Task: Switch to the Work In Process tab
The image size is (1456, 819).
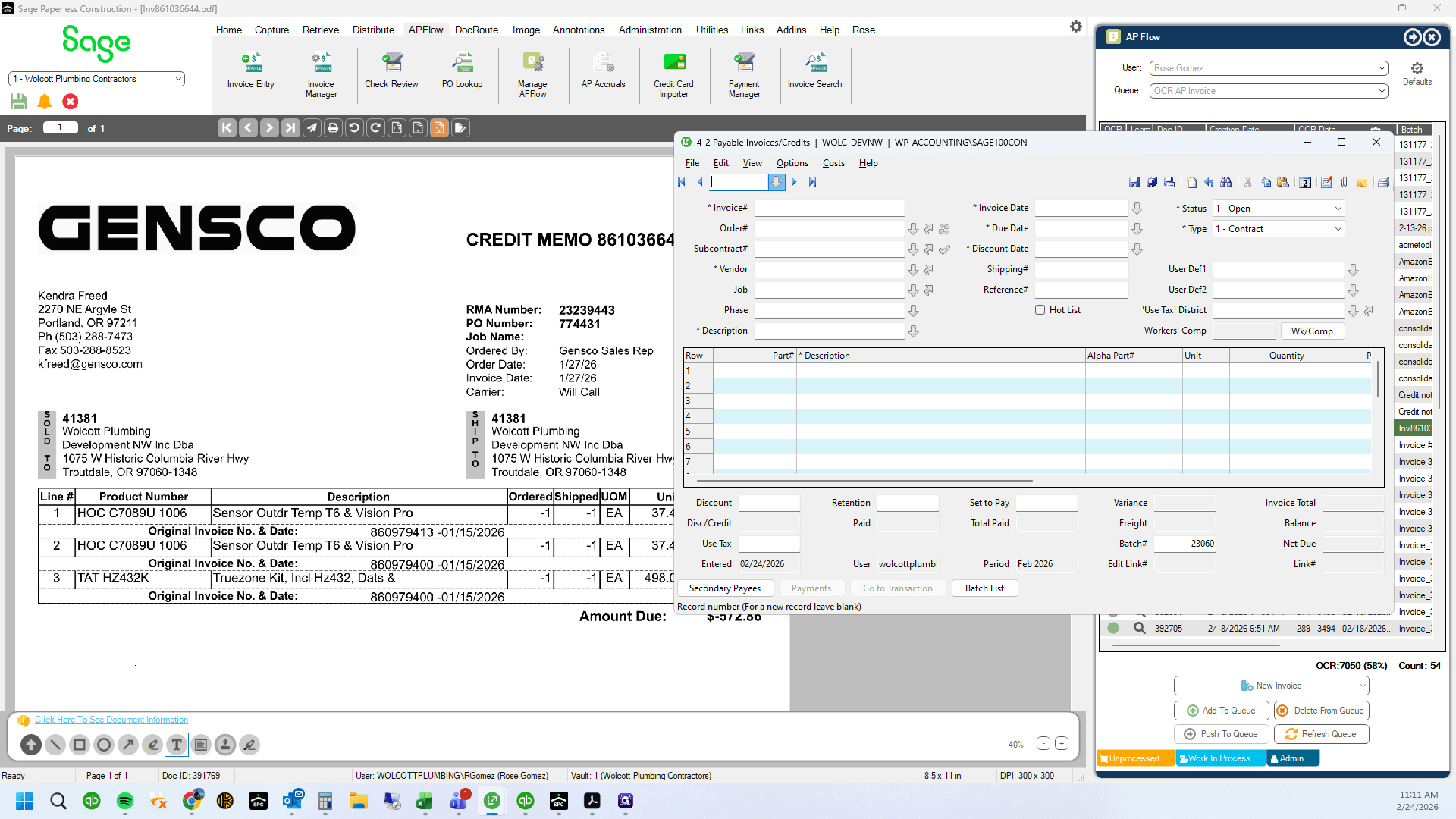Action: point(1220,758)
